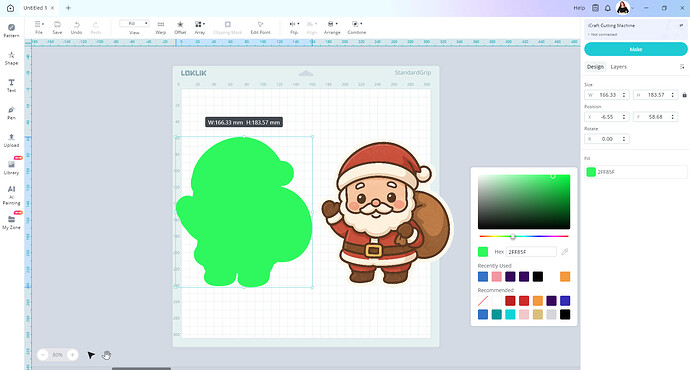Select the Shape tool
Viewport: 690px width, 370px height.
(11, 58)
